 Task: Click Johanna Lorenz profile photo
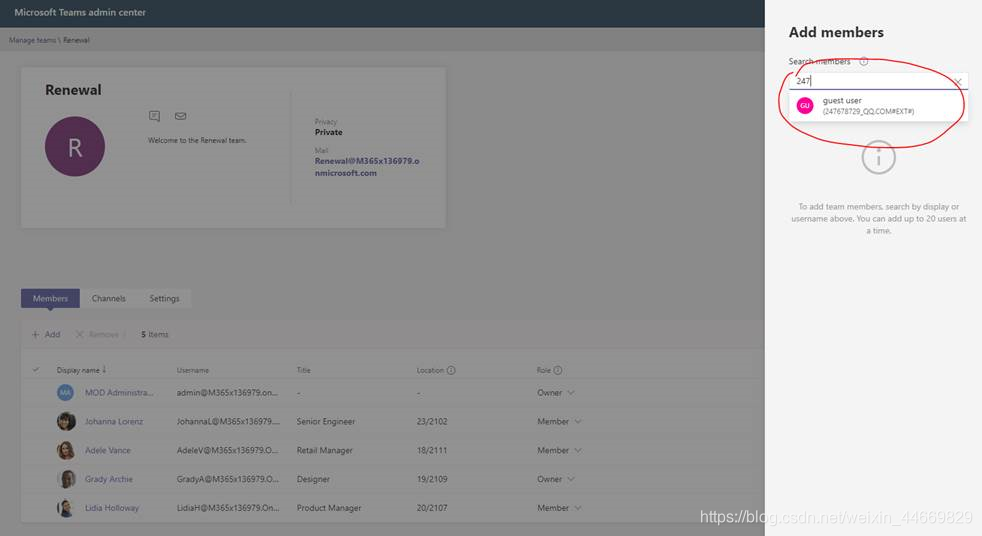[x=66, y=421]
